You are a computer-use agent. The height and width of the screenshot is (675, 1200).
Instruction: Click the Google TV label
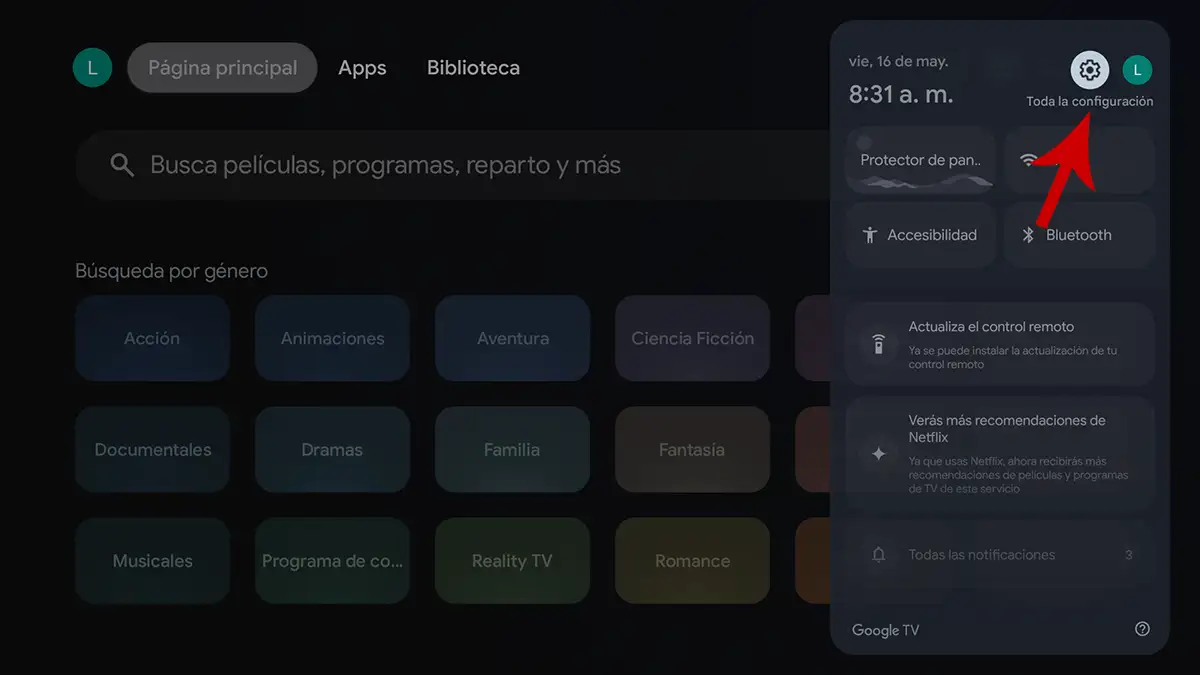886,629
